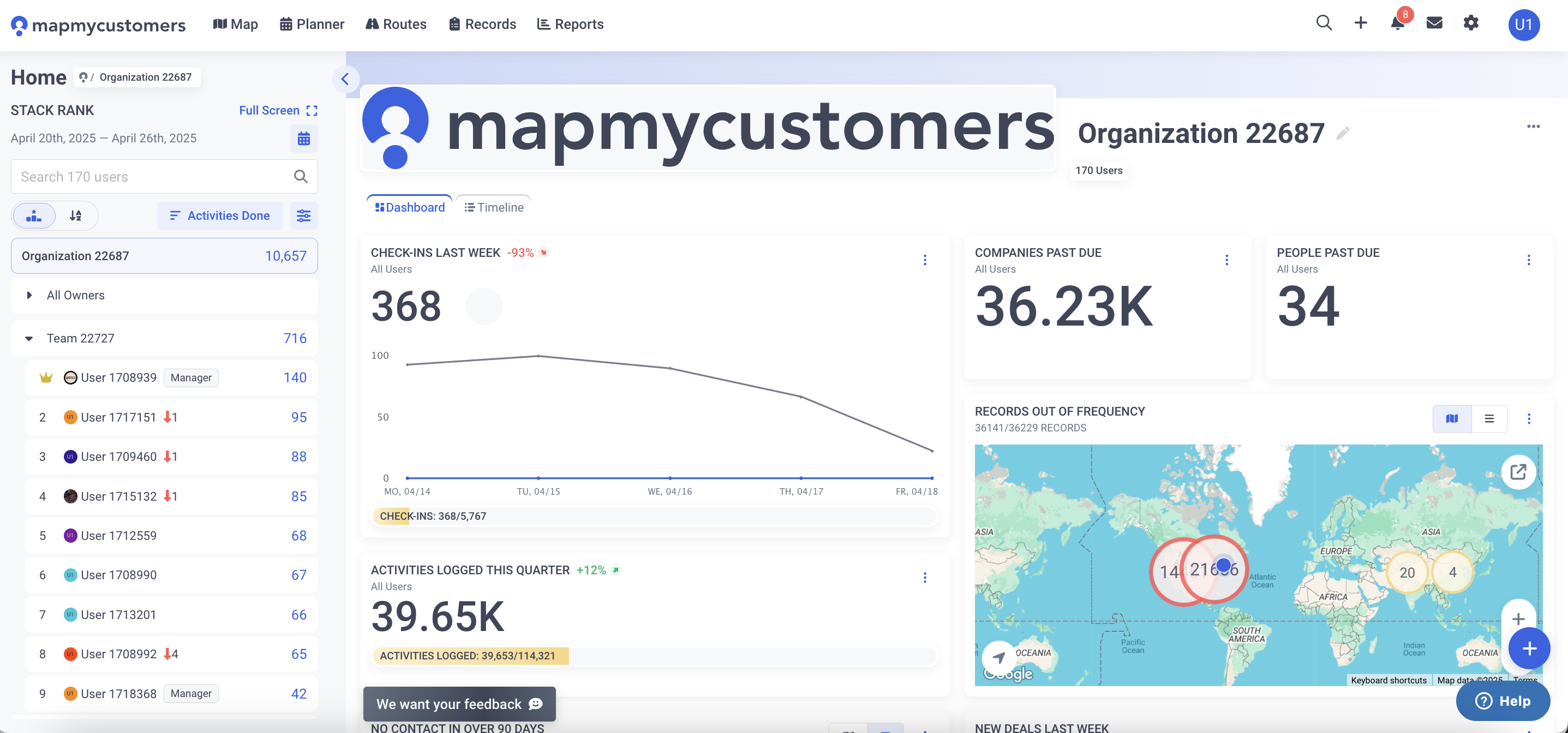This screenshot has height=733, width=1568.
Task: Open the global search icon
Action: [1324, 23]
